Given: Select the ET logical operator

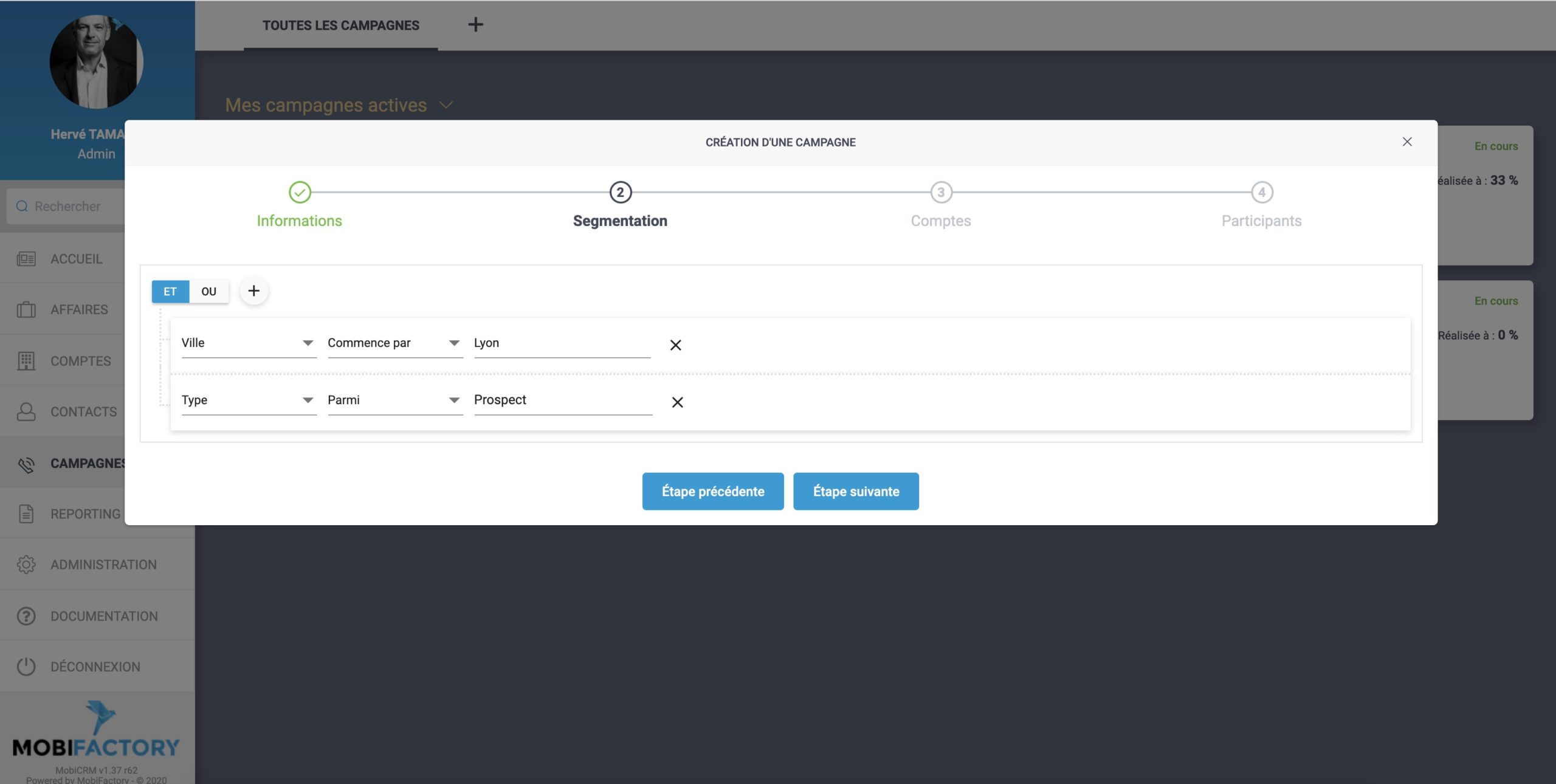Looking at the screenshot, I should tap(170, 291).
